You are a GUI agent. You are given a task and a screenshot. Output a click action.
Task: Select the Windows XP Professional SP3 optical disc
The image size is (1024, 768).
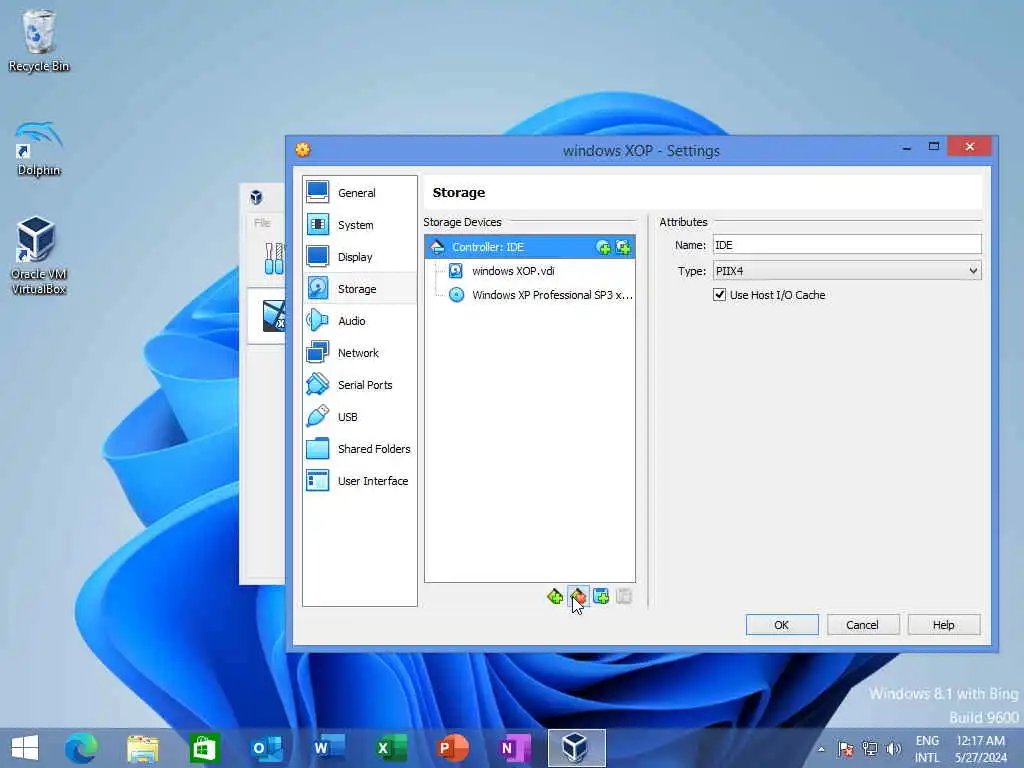pos(541,295)
